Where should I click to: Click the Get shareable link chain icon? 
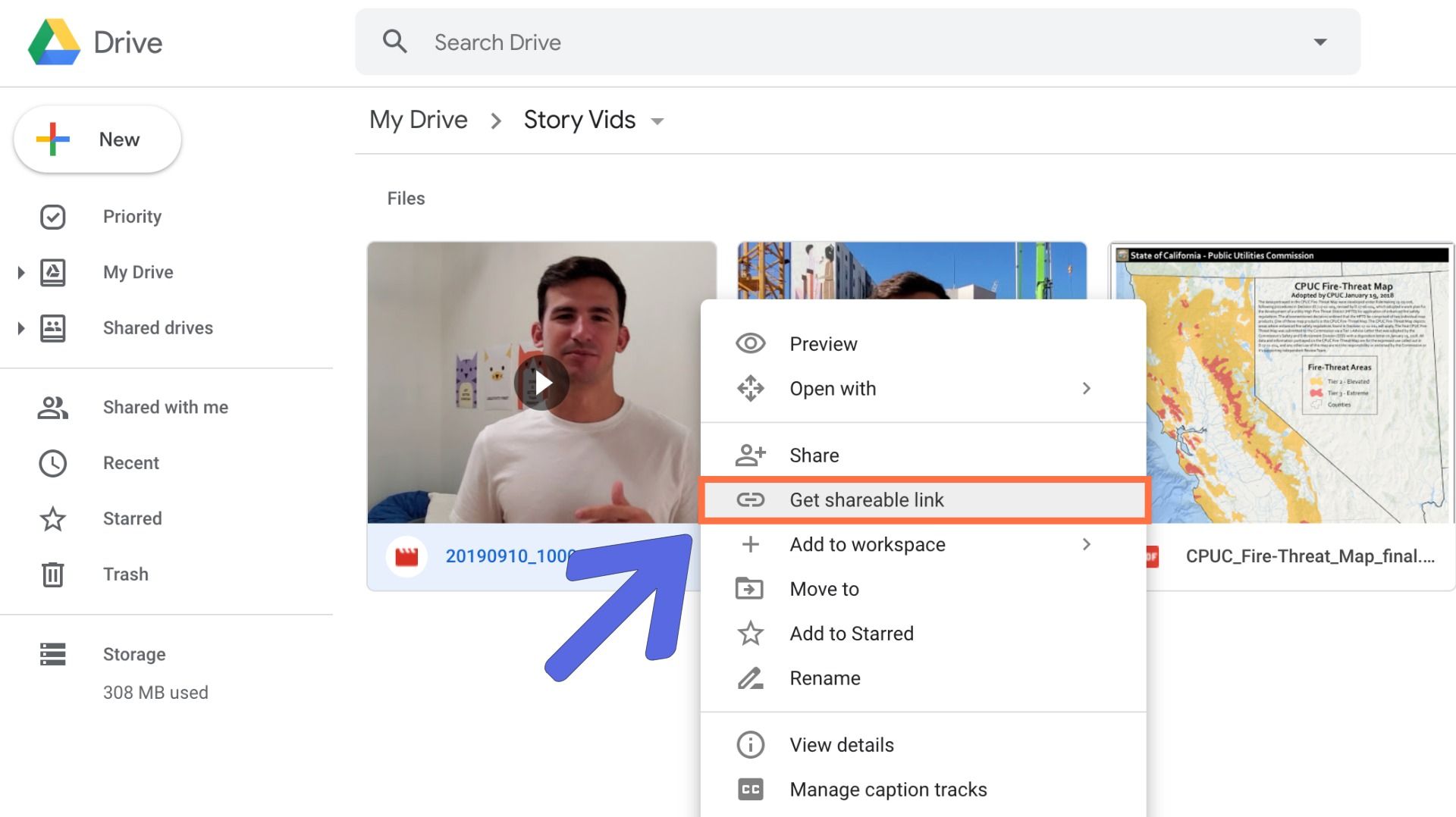click(751, 499)
